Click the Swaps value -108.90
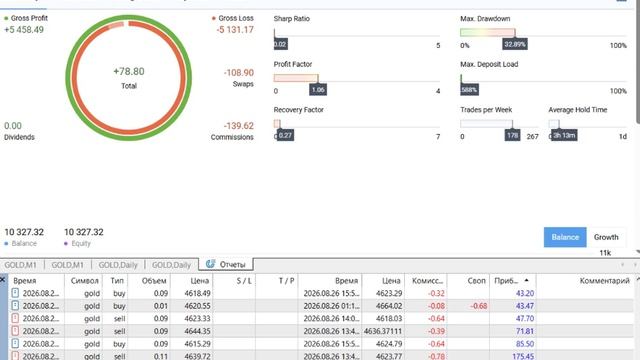640x360 pixels. (239, 73)
